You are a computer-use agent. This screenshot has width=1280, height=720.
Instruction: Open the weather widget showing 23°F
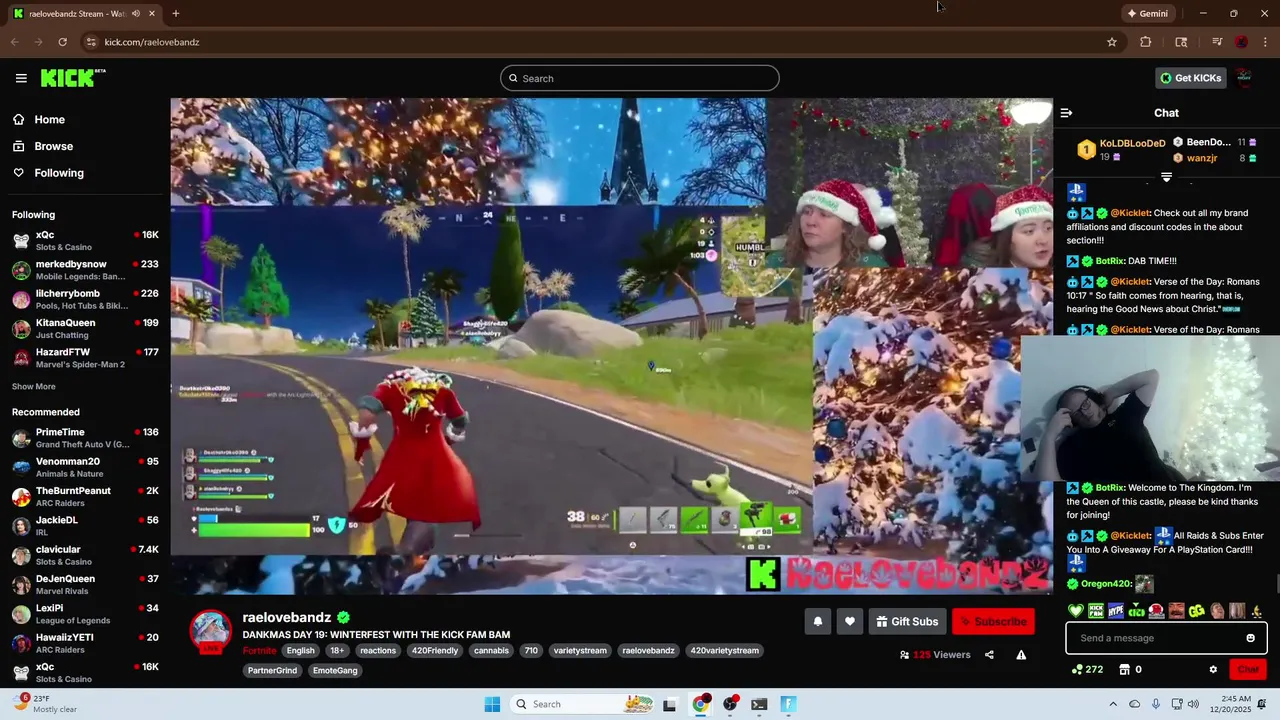click(47, 704)
